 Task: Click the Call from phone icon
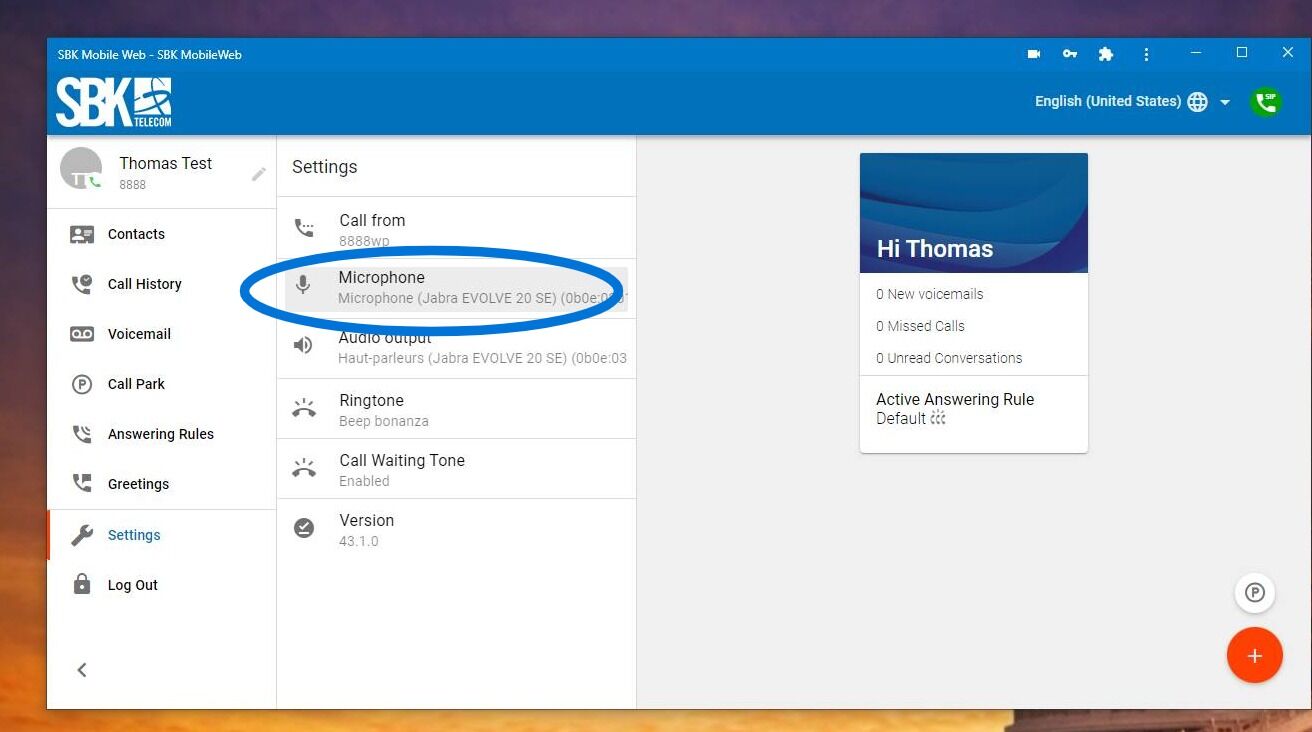click(x=304, y=229)
